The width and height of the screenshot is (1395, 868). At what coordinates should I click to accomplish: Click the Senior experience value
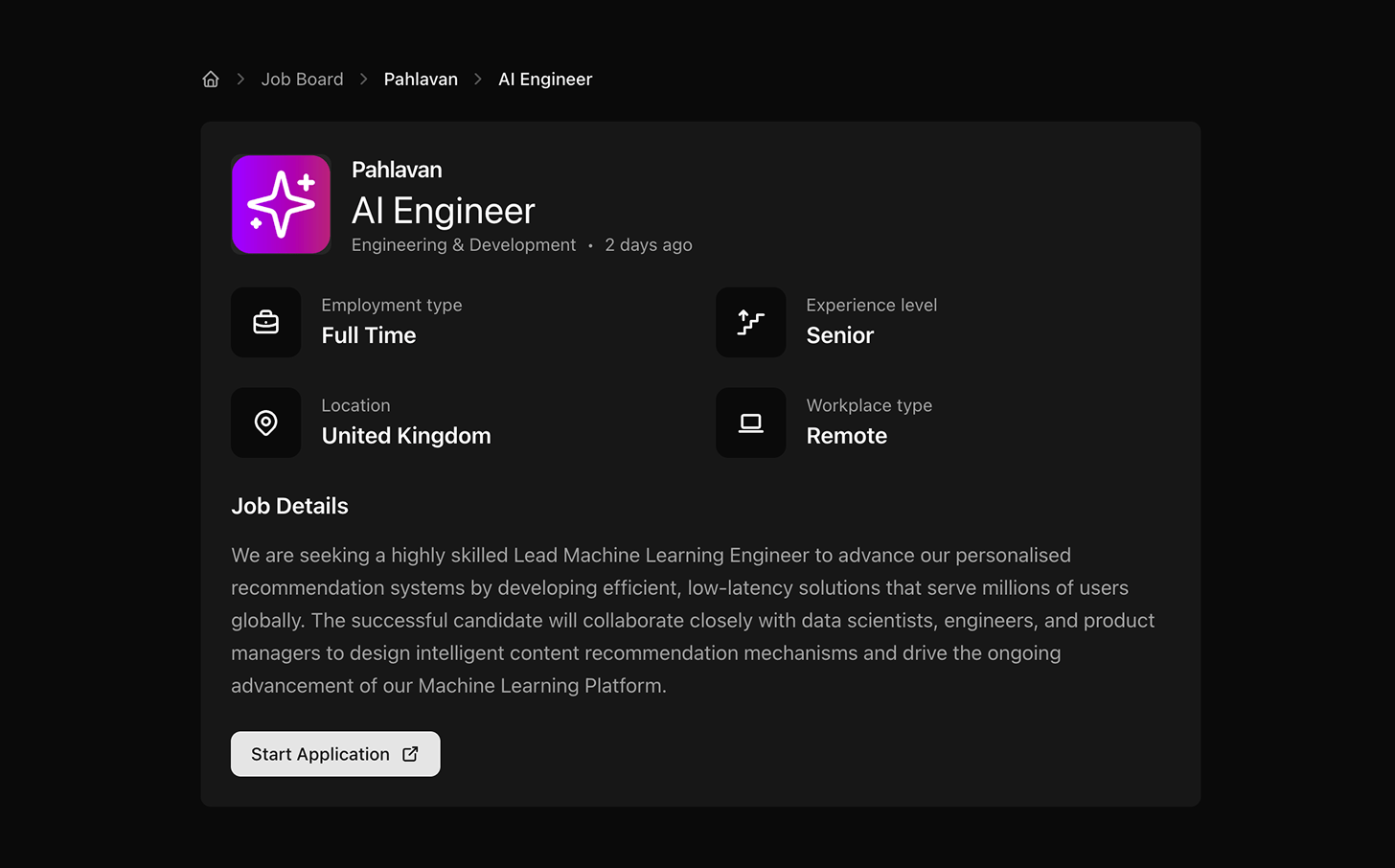(840, 335)
